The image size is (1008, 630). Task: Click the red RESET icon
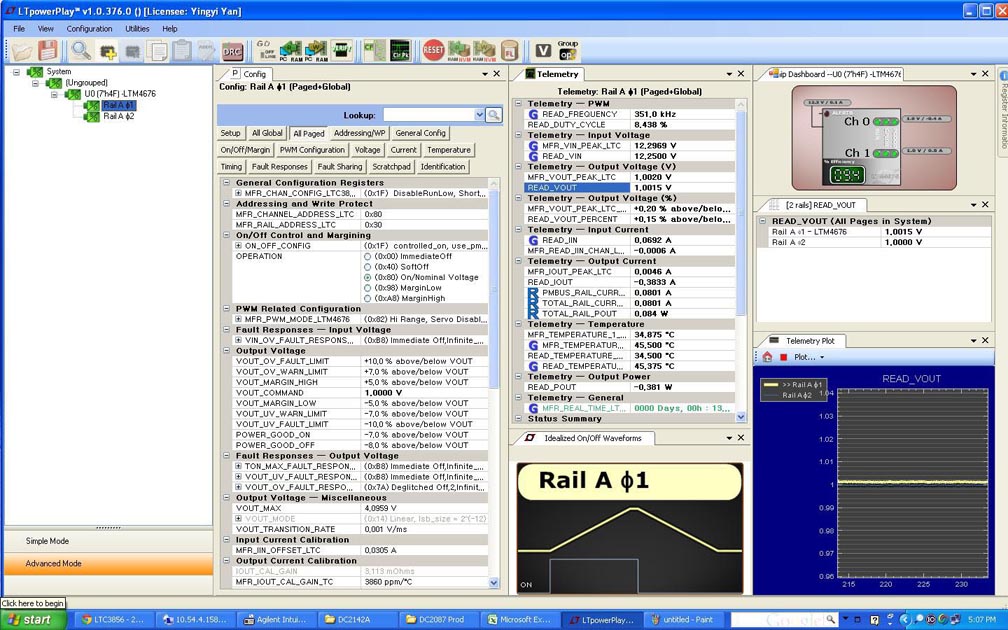[x=433, y=50]
